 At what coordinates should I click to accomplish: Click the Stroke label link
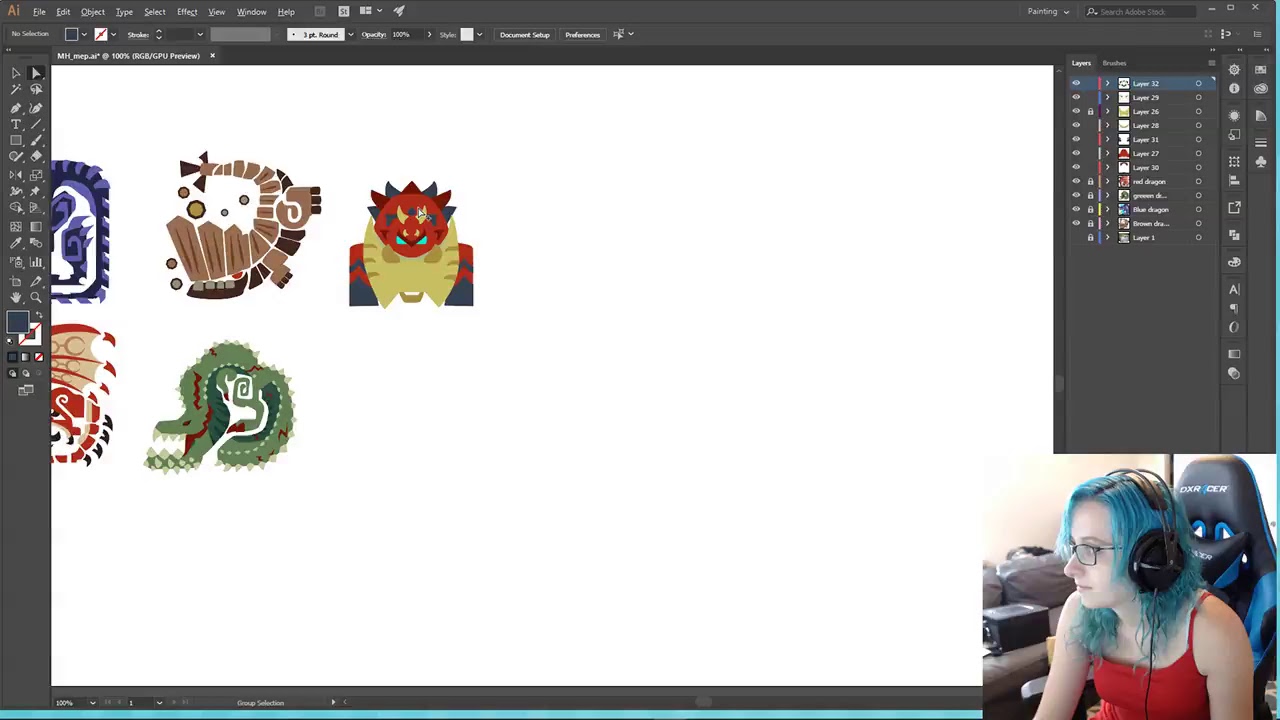pyautogui.click(x=139, y=34)
